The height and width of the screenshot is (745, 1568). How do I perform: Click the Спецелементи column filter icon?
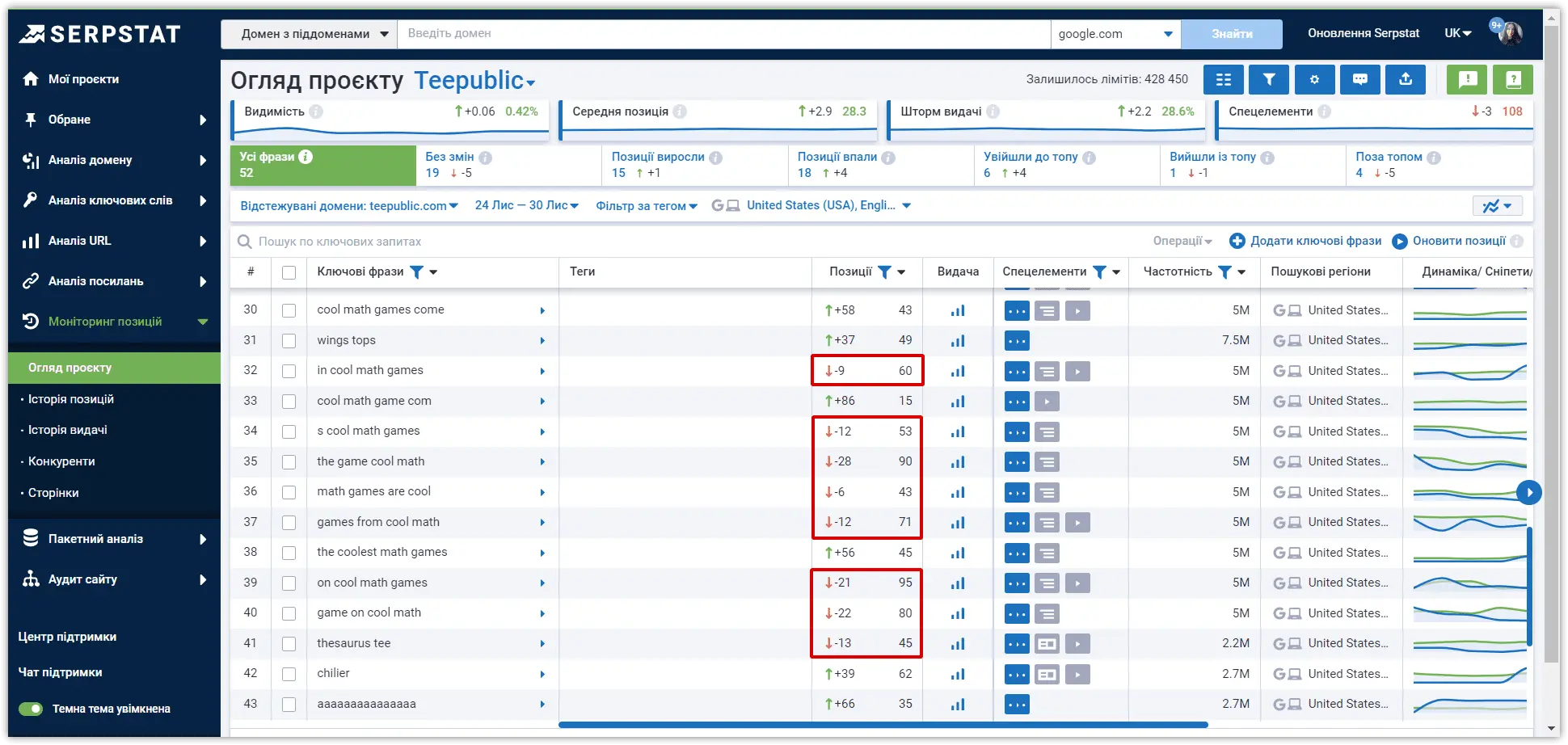(x=1099, y=272)
